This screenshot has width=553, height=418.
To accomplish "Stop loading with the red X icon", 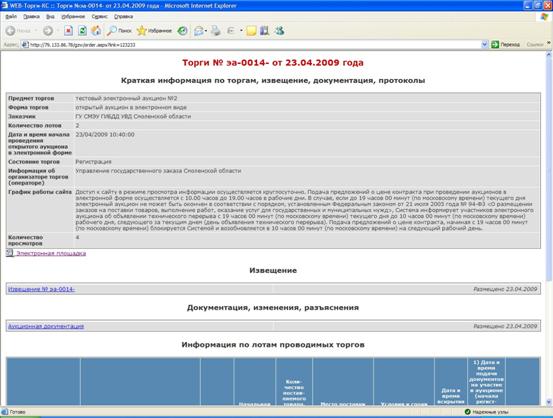I will click(x=68, y=31).
